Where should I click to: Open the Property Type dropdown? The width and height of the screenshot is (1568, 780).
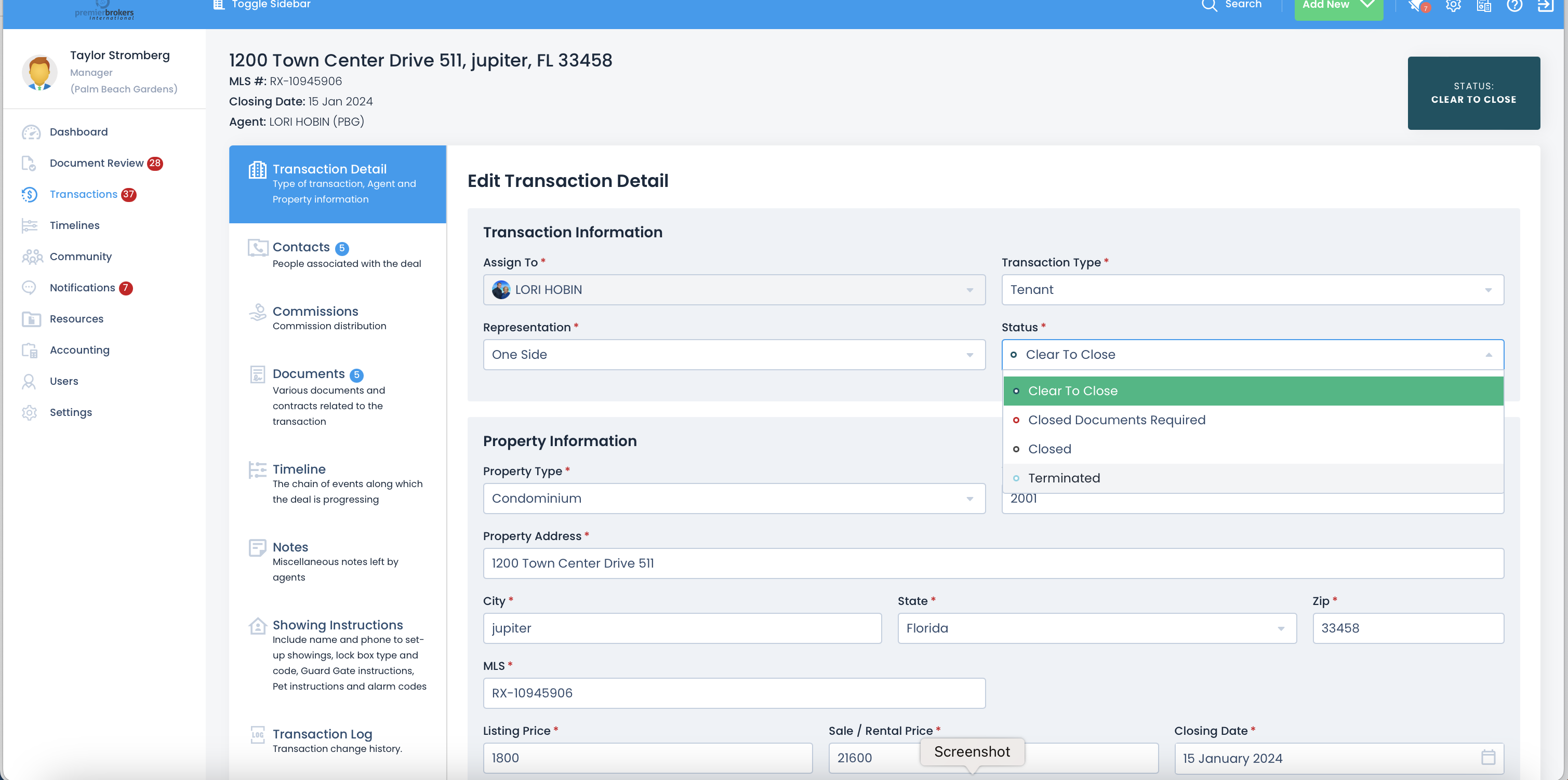tap(734, 499)
